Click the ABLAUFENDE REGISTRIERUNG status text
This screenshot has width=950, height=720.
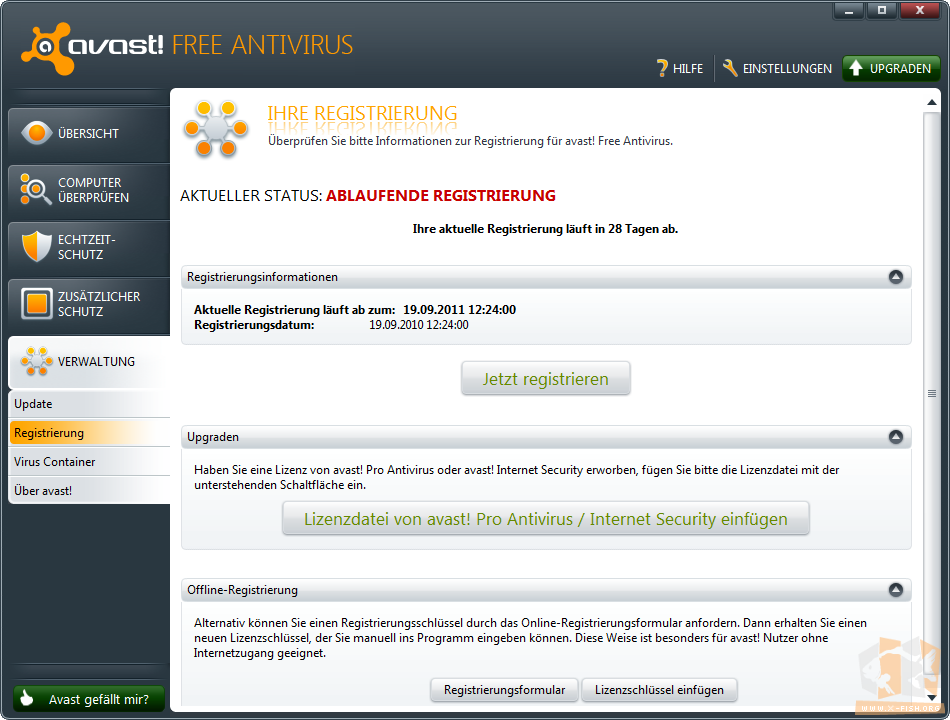click(440, 196)
